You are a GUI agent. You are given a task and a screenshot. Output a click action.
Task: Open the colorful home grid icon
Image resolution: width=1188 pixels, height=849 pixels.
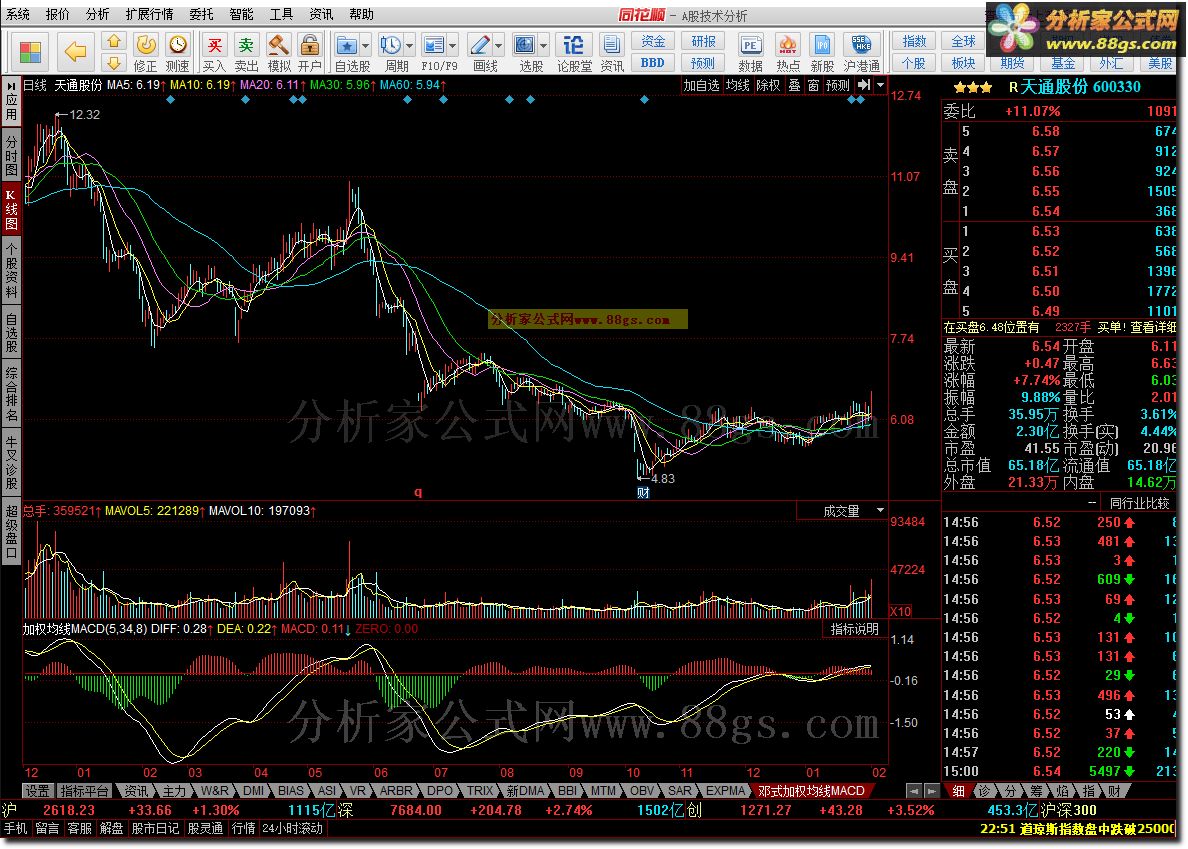coord(30,52)
